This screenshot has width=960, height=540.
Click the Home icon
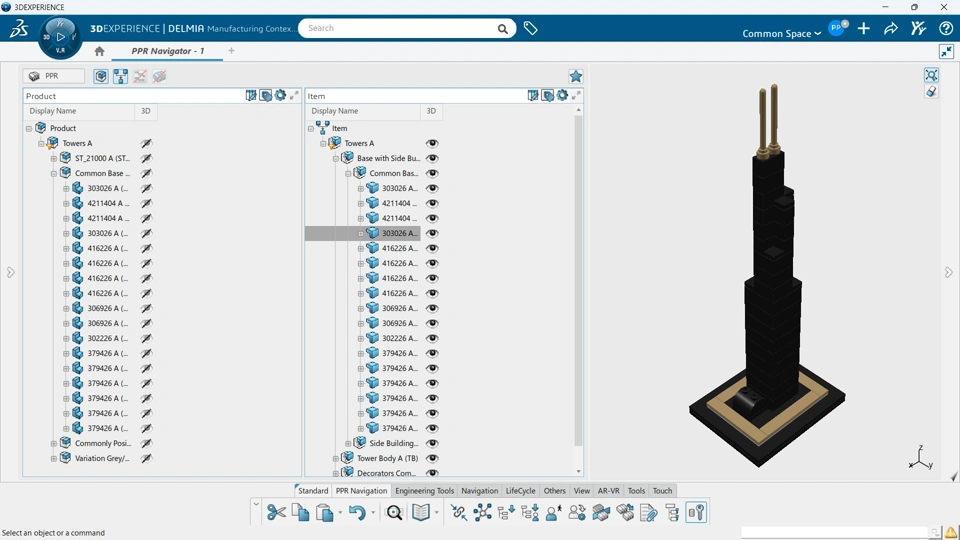[99, 51]
